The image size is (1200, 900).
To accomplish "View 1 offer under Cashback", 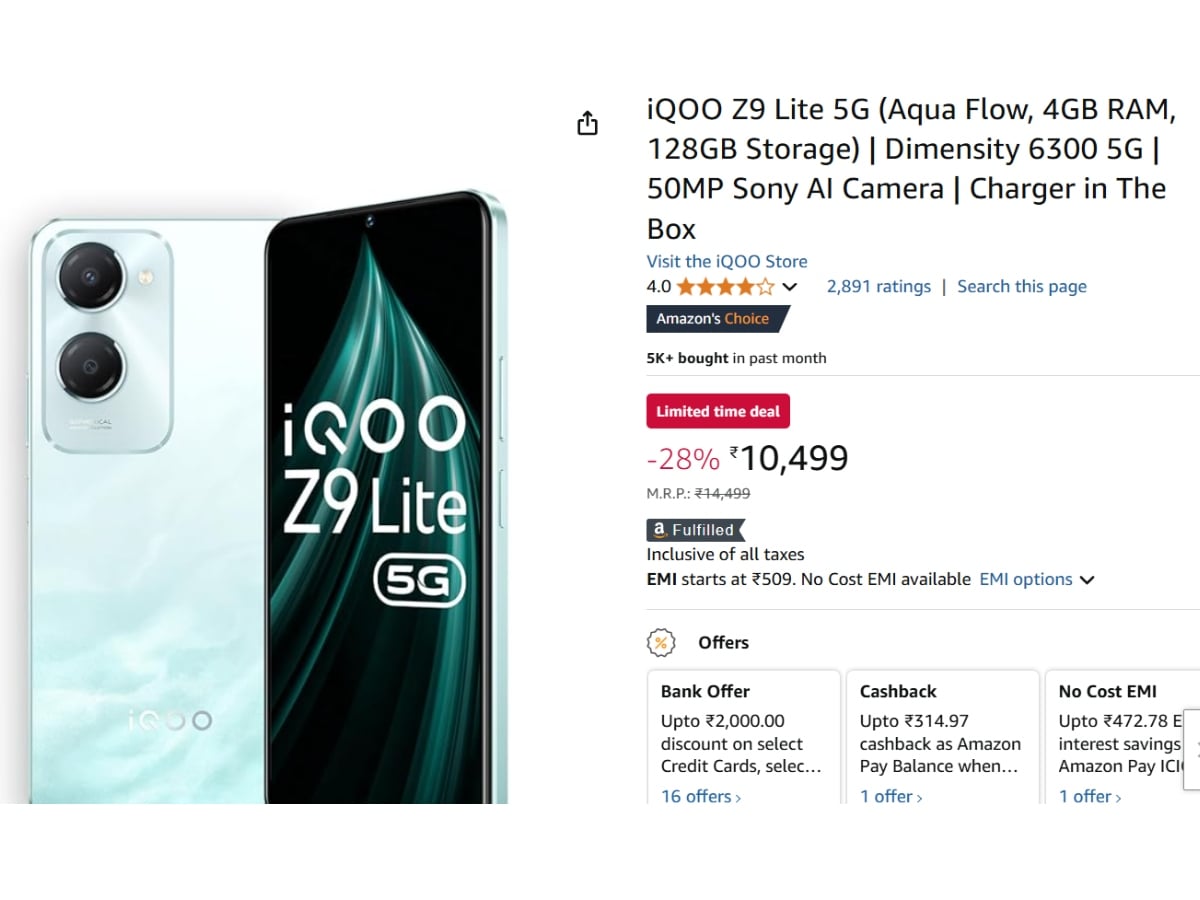I will 891,796.
